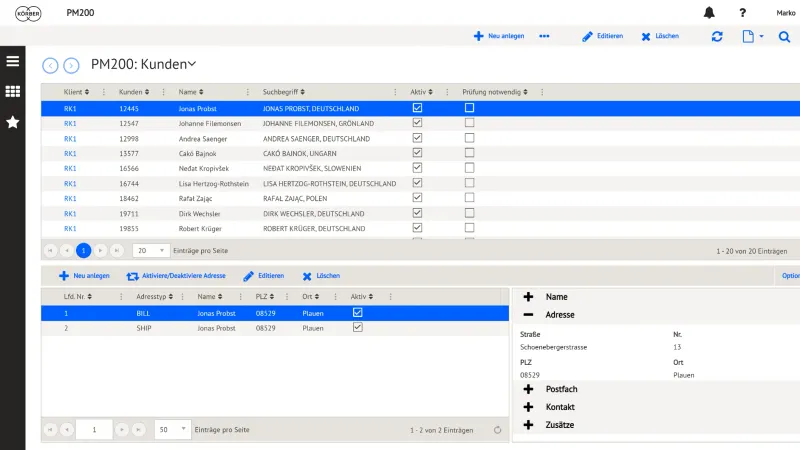Open entries per page dropdown showing 20
Image resolution: width=800 pixels, height=450 pixels.
pyautogui.click(x=151, y=251)
